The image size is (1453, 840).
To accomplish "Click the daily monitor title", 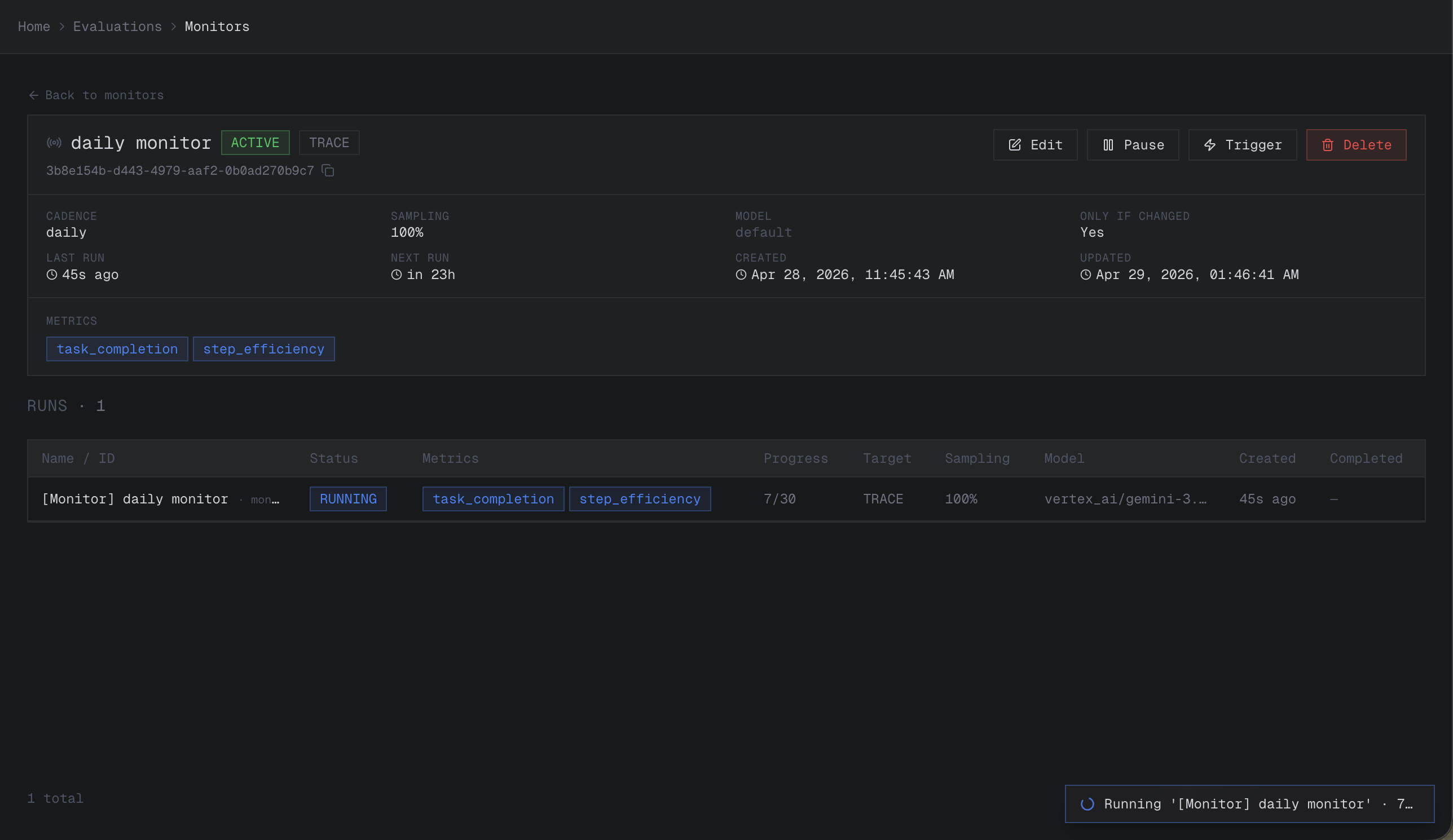I will pos(141,143).
